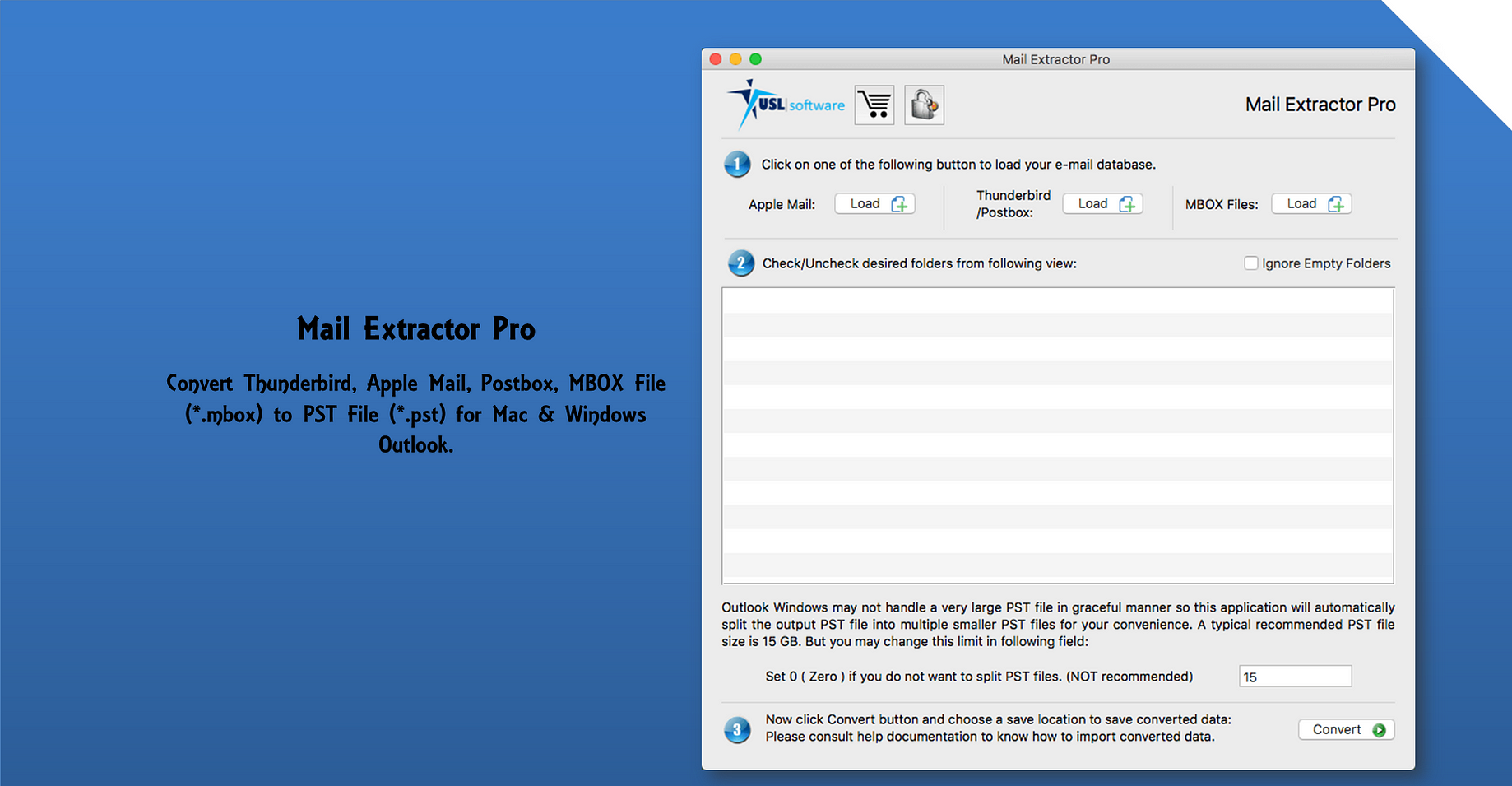Viewport: 1512px width, 786px height.
Task: Click the USL Software logo
Action: (x=786, y=105)
